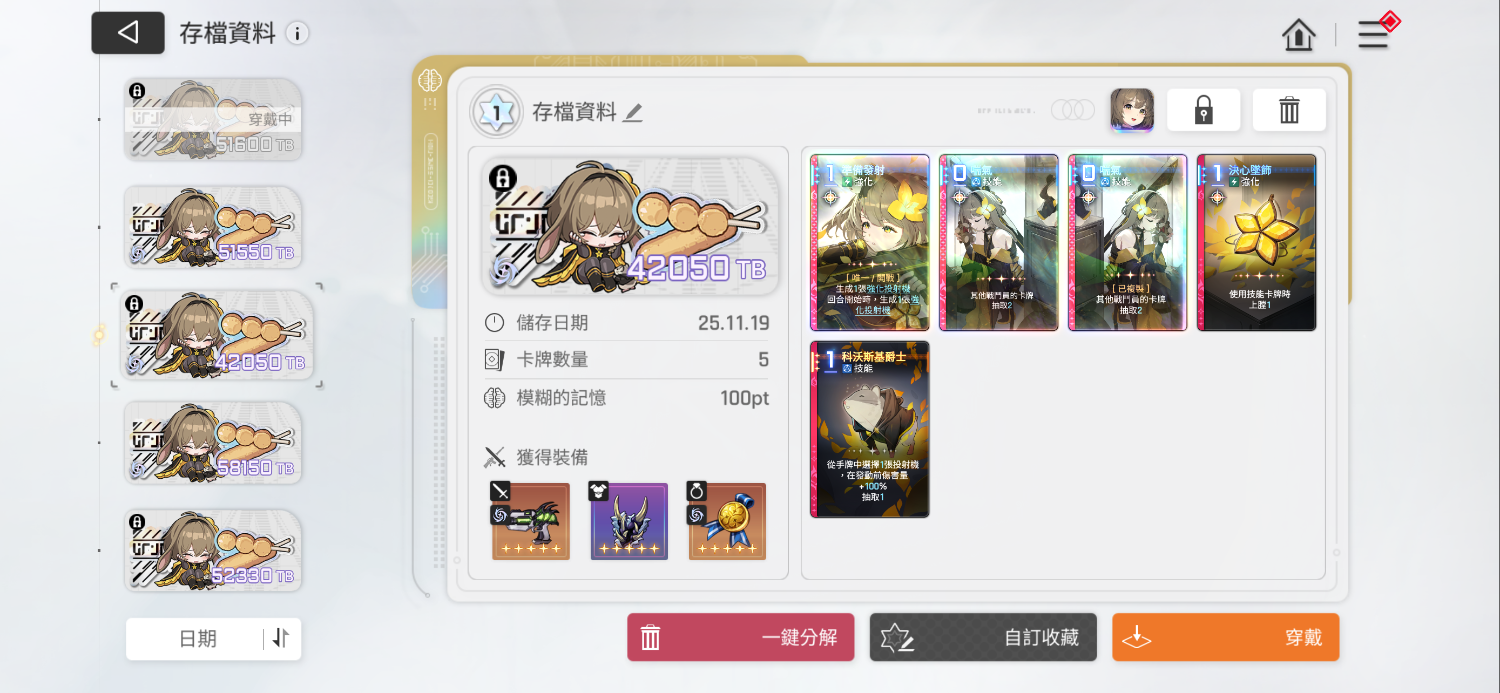1500x693 pixels.
Task: Click the character portrait avatar
Action: (x=1132, y=110)
